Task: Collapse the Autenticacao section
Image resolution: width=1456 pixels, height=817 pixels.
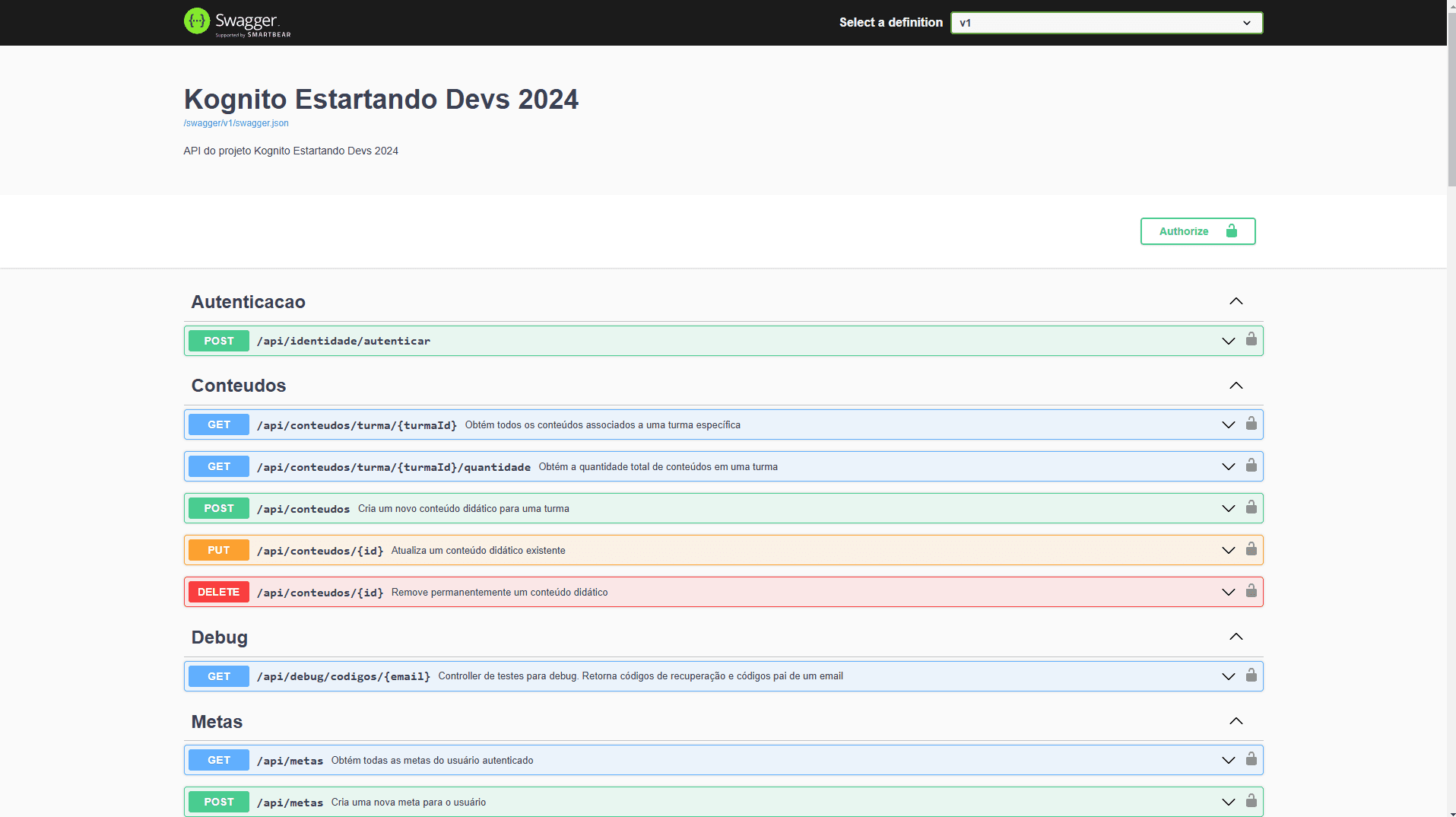Action: (x=1236, y=301)
